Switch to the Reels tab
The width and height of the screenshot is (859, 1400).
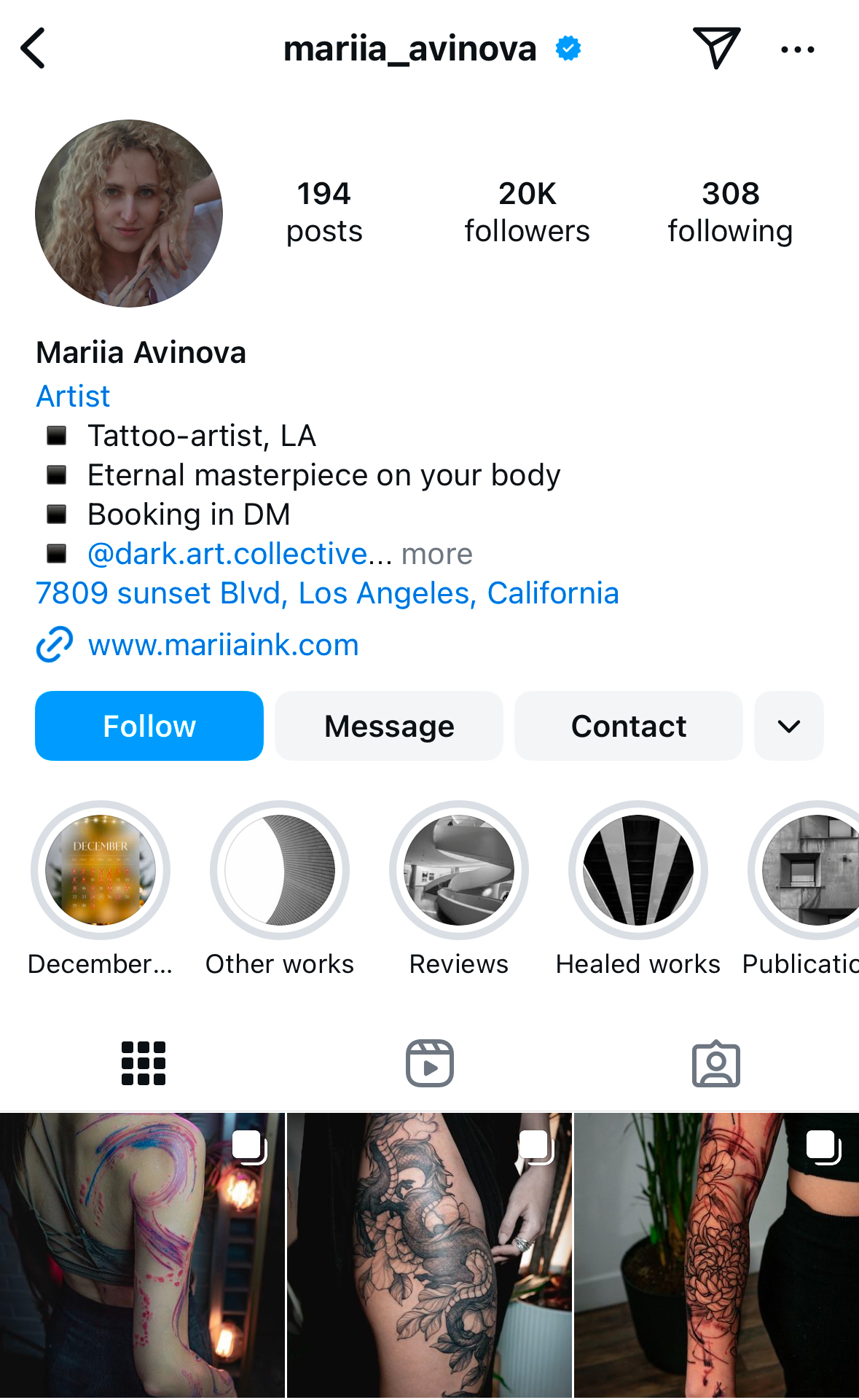(x=430, y=1063)
